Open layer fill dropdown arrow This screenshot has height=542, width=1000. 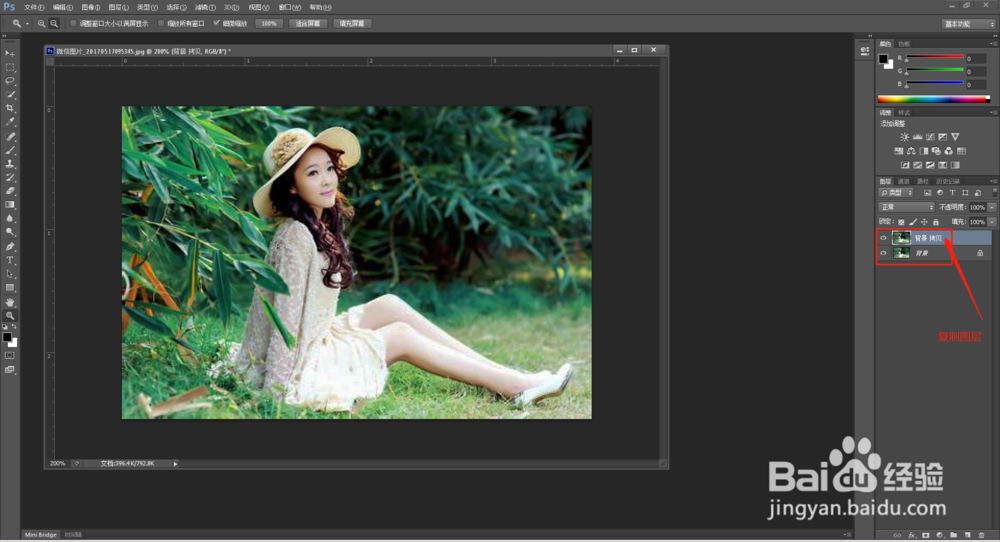(x=992, y=222)
